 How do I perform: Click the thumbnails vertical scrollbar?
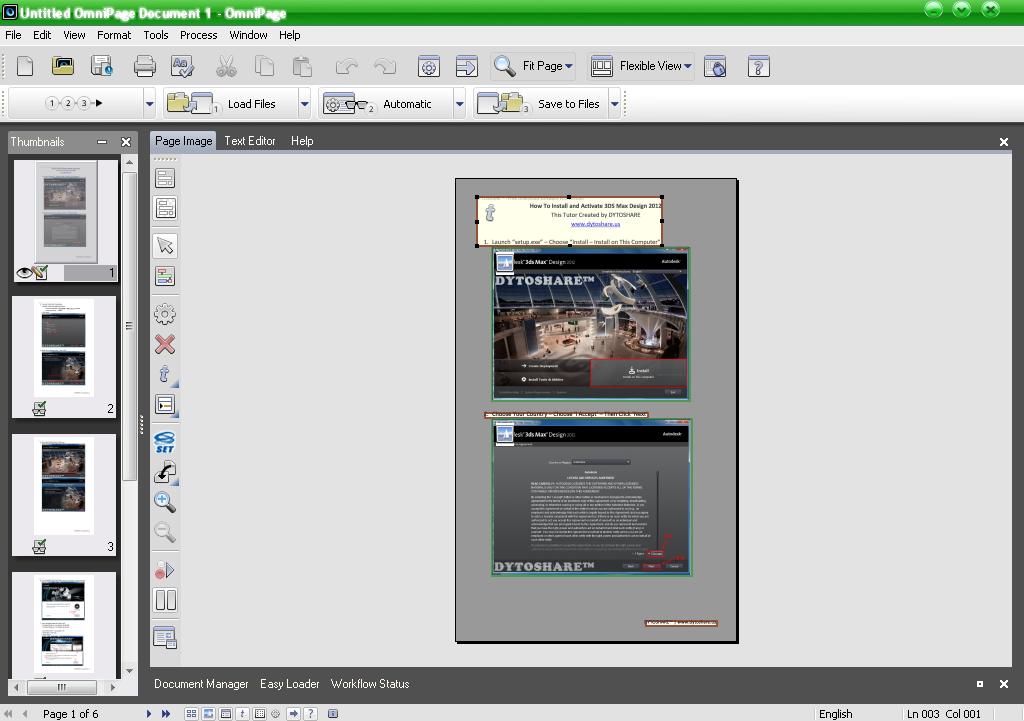click(129, 327)
